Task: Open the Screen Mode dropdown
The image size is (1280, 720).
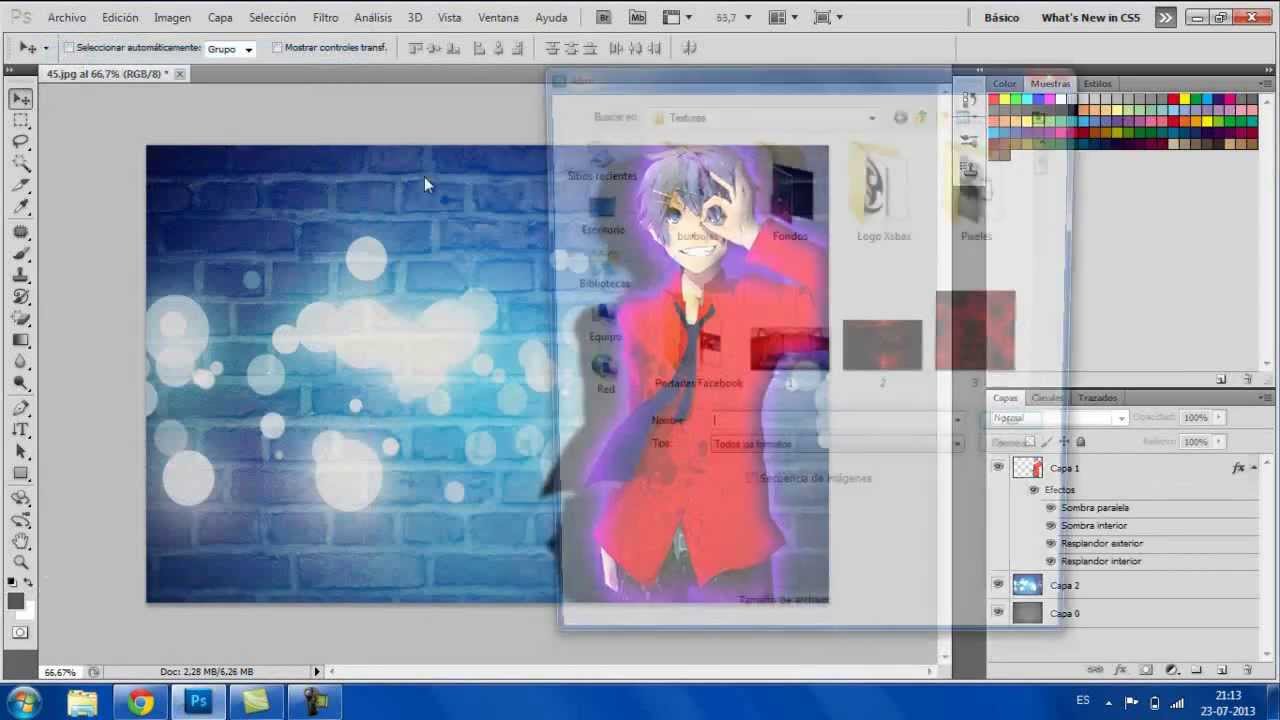Action: 828,17
